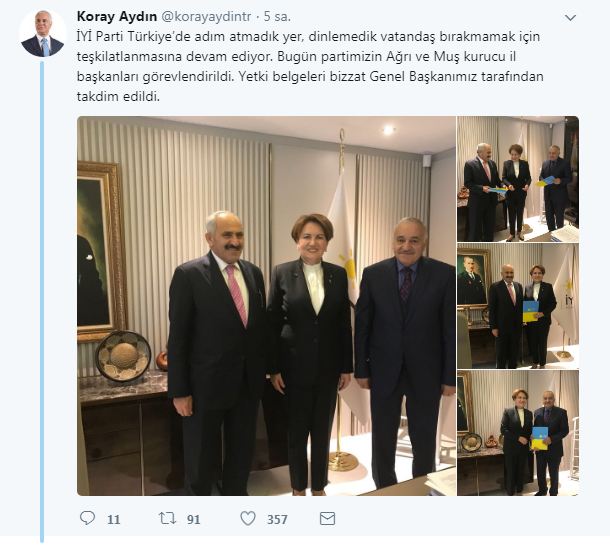The image size is (610, 548).
Task: Open middle-right photo with Atatürk portrait
Action: point(518,306)
